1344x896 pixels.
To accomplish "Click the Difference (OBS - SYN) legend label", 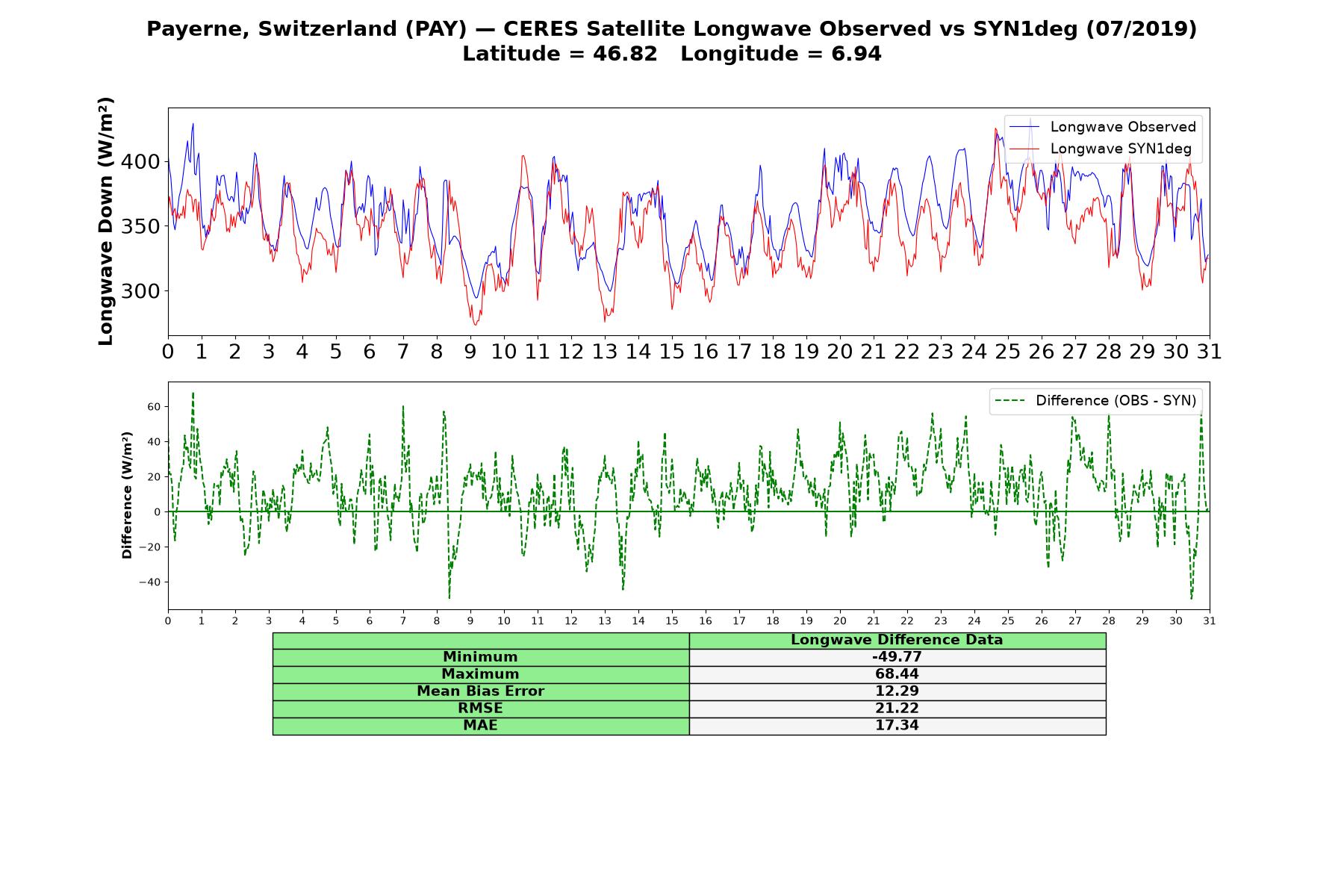I will click(x=1116, y=401).
